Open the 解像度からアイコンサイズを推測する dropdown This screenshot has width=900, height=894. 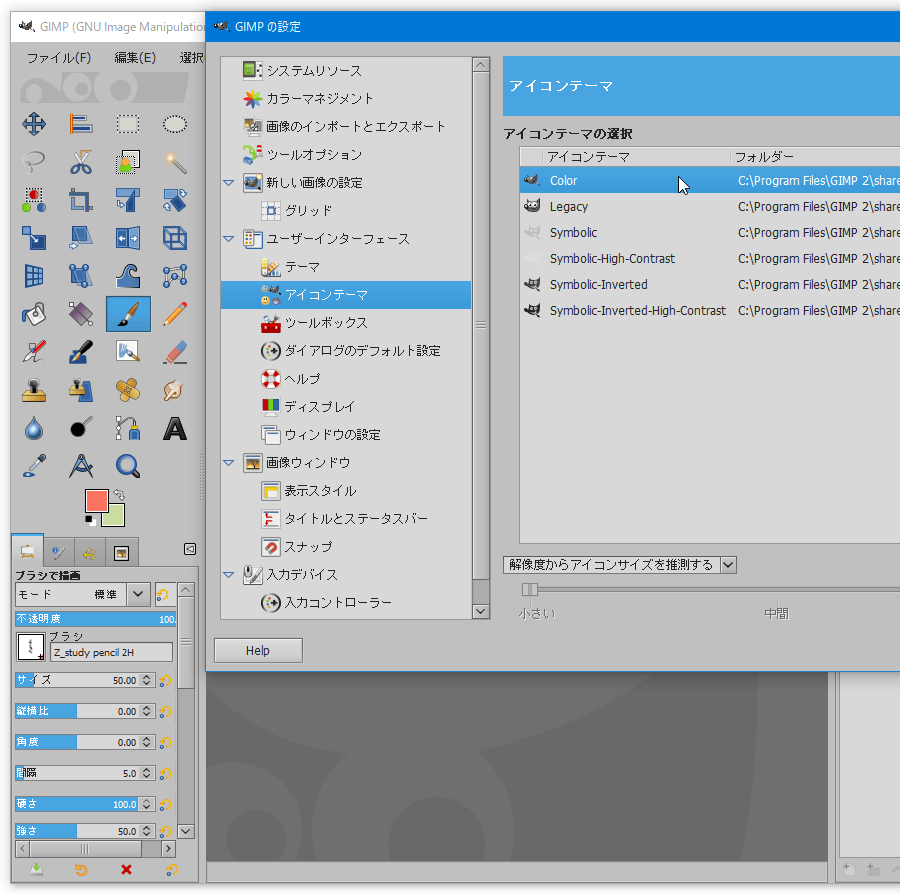point(620,565)
